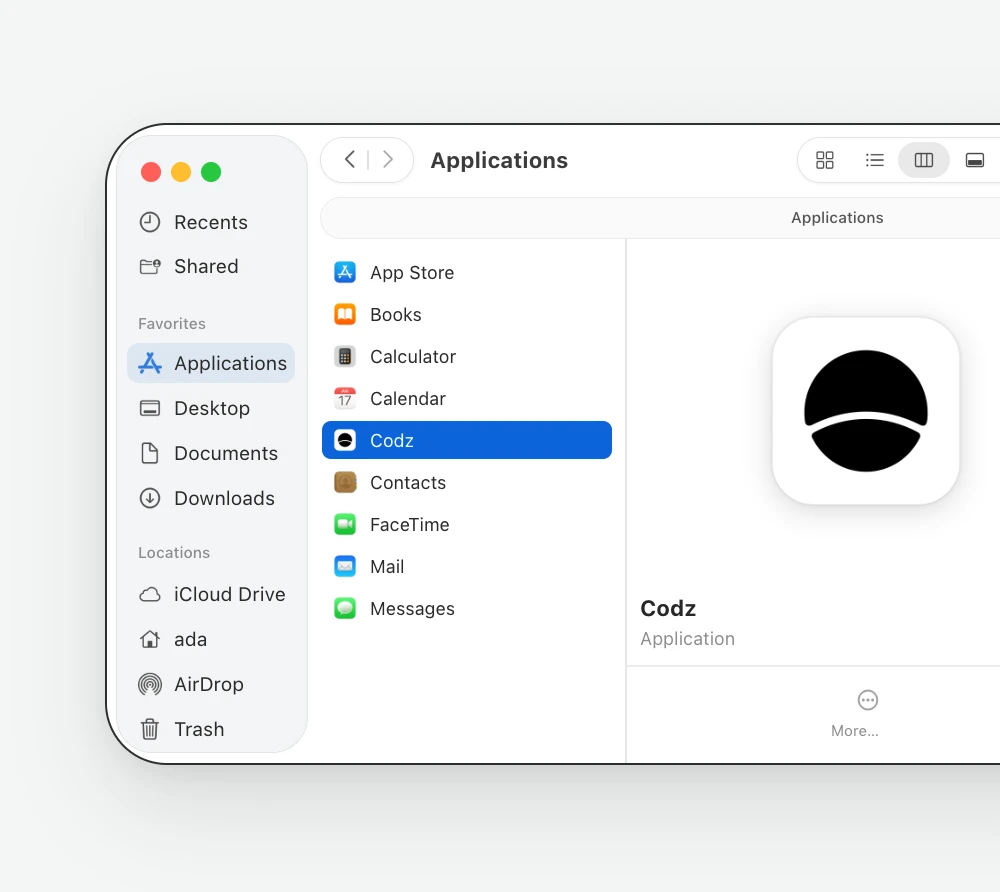Click the Applications window title

click(499, 160)
